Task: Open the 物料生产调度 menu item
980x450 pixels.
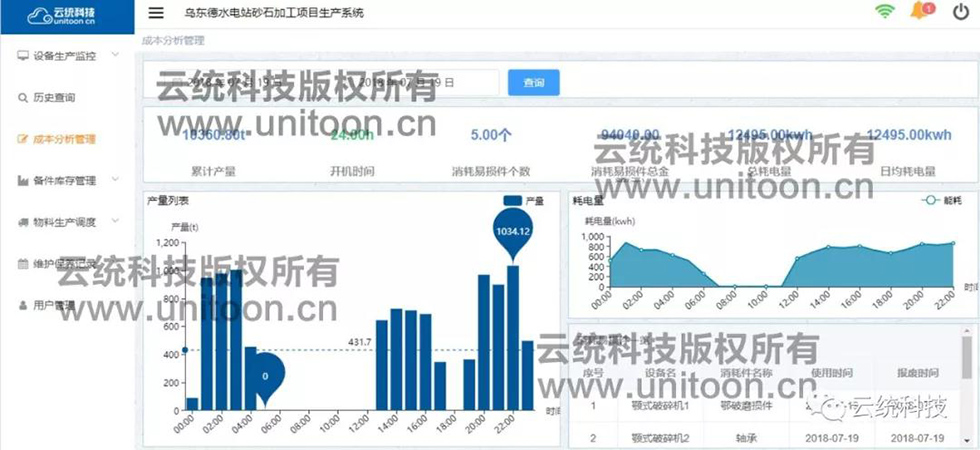Action: (x=64, y=222)
